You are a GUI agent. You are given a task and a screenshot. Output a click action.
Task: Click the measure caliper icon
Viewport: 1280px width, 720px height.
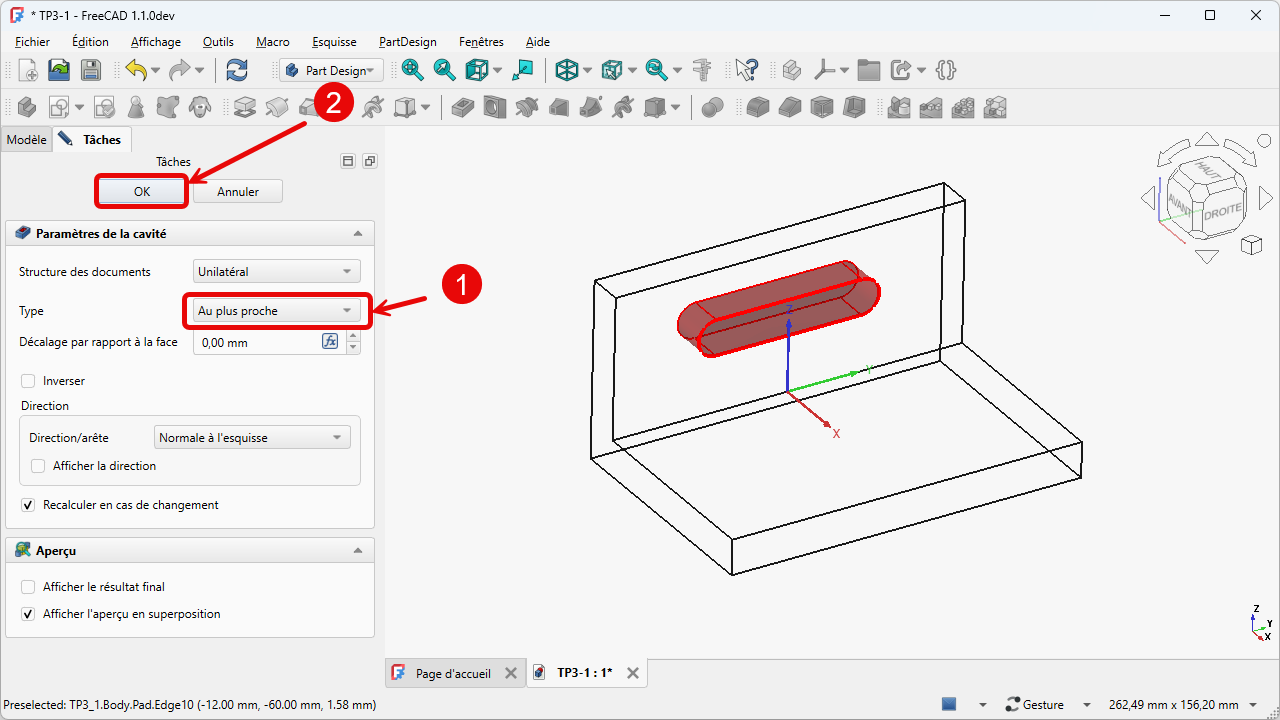click(703, 70)
